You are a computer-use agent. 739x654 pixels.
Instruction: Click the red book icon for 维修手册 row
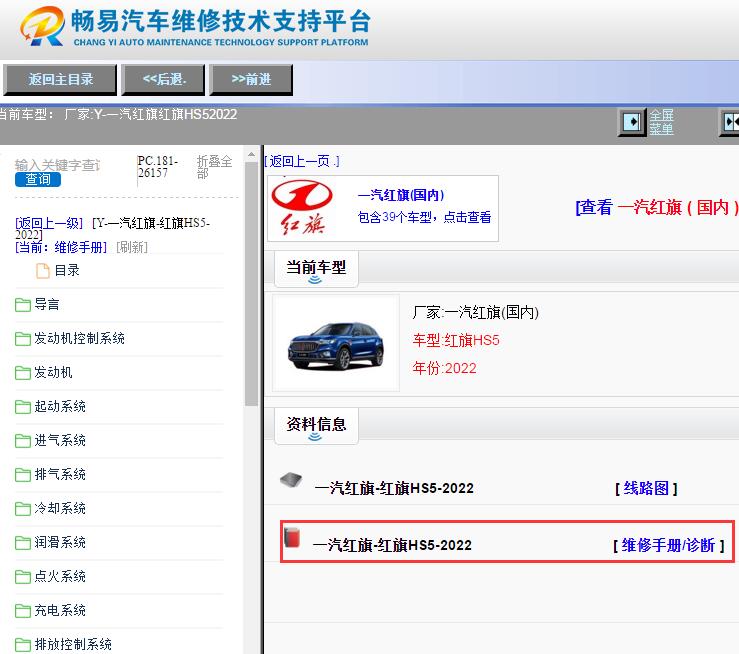coord(292,538)
